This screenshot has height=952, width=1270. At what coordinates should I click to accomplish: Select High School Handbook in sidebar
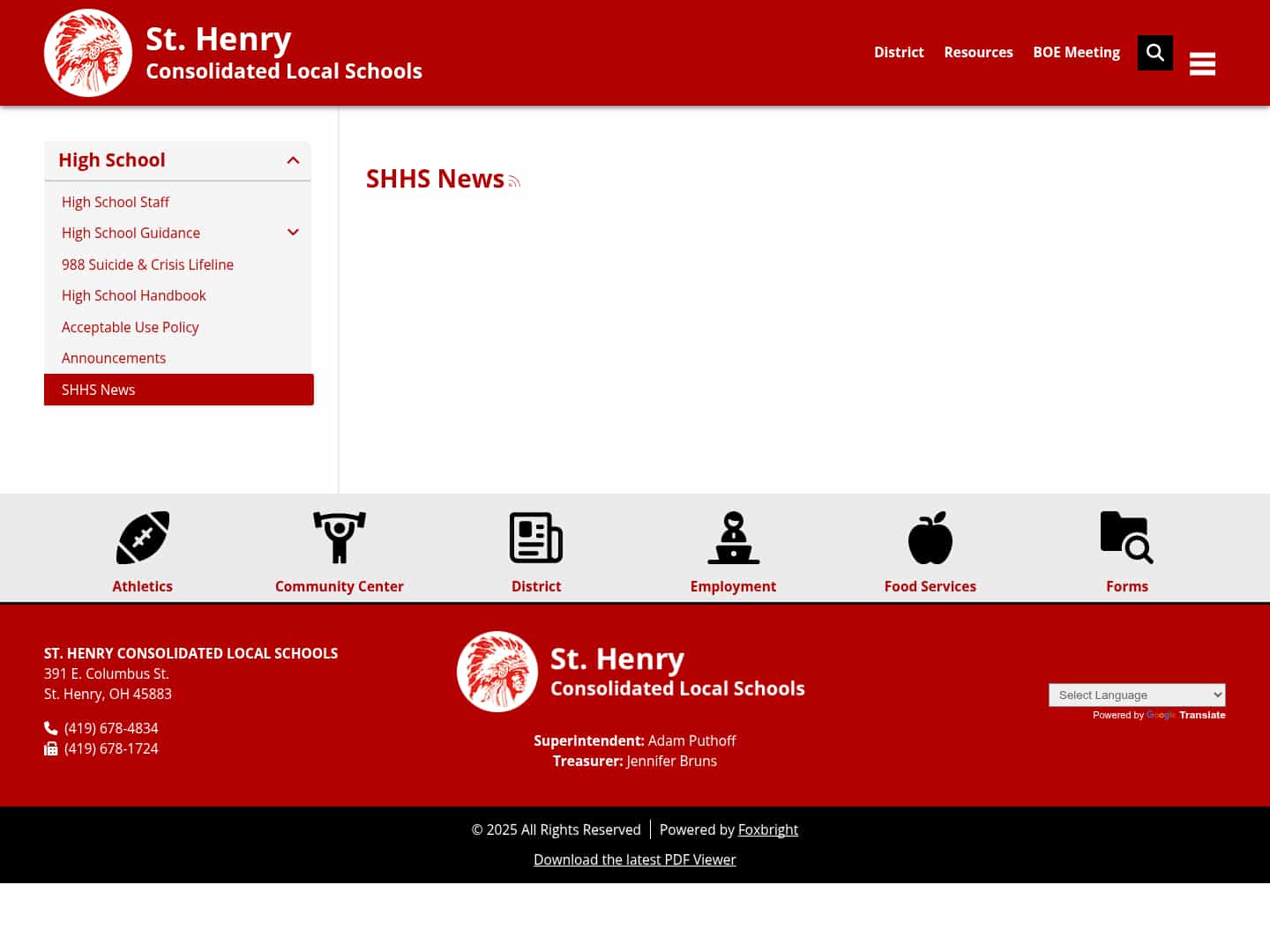click(134, 295)
